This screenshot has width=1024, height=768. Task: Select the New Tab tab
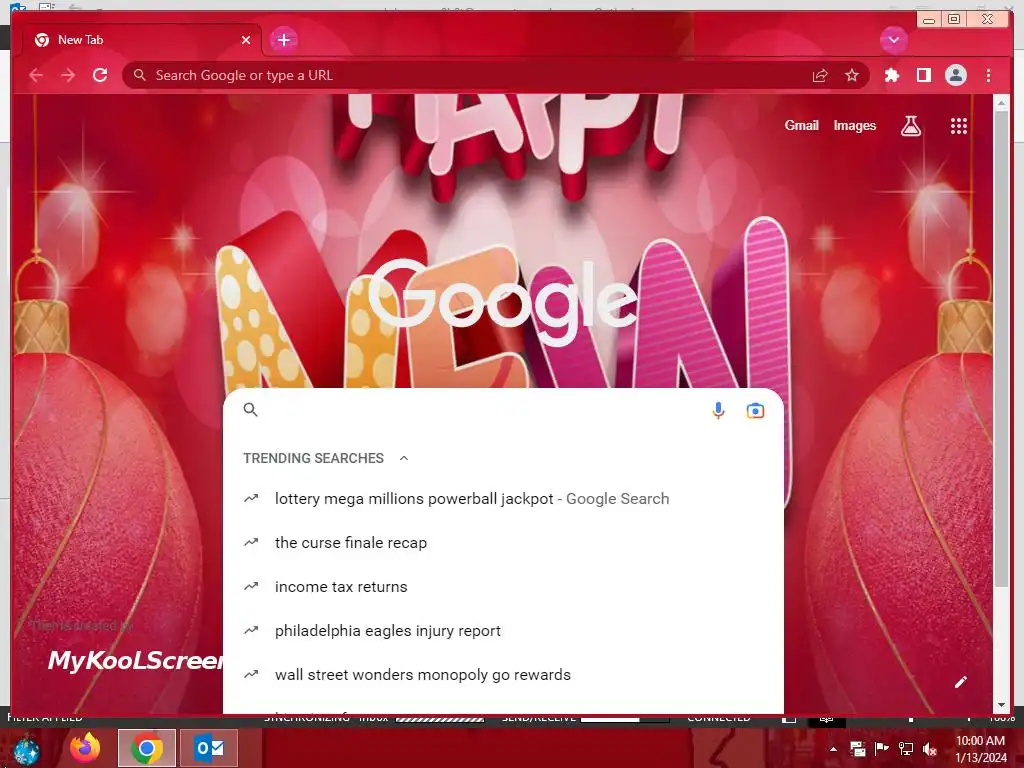(x=142, y=40)
